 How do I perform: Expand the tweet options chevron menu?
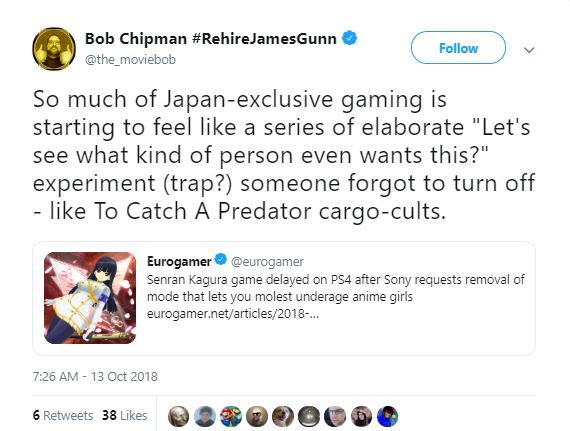tap(529, 50)
